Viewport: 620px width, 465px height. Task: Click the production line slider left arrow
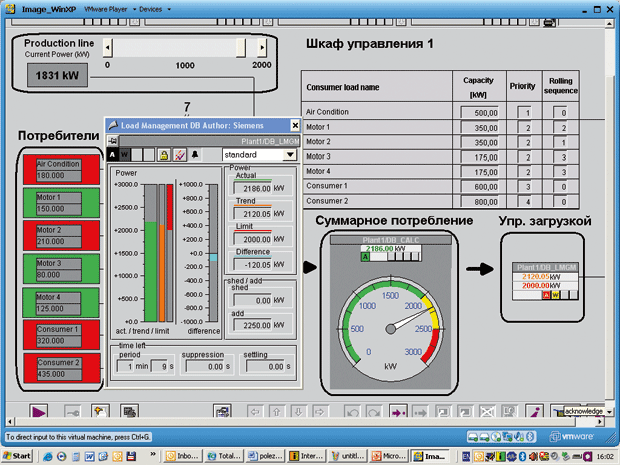(108, 48)
